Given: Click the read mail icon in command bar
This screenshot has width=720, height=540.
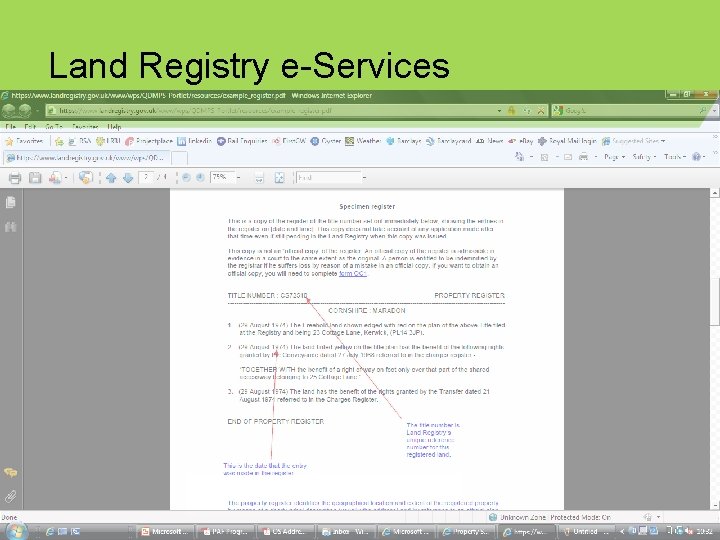Looking at the screenshot, I should (x=568, y=157).
